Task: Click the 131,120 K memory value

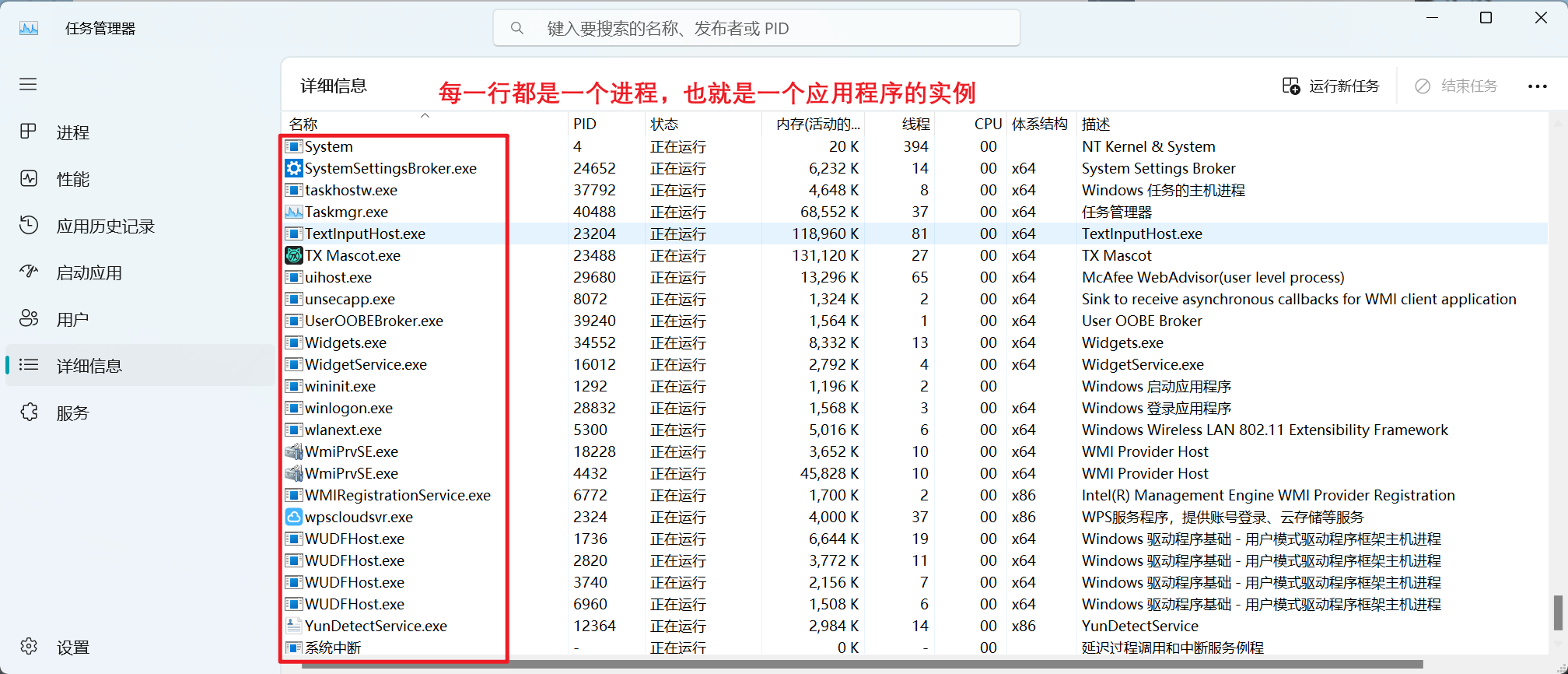Action: (x=825, y=255)
